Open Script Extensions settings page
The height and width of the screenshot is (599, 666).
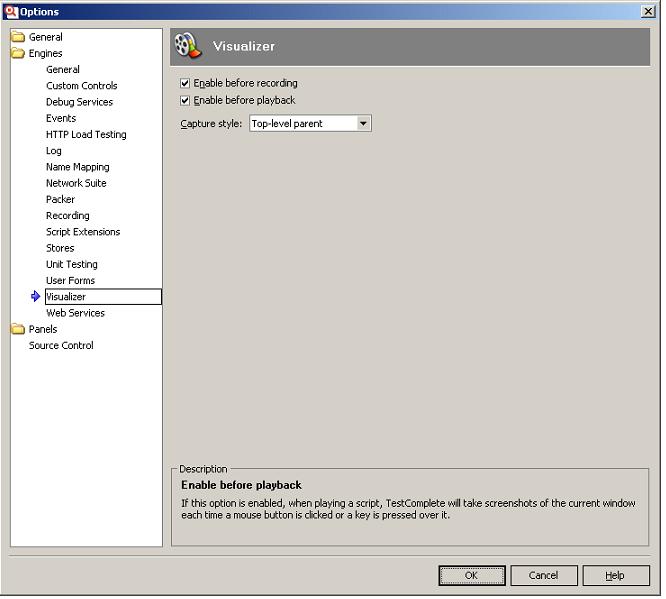click(x=83, y=232)
